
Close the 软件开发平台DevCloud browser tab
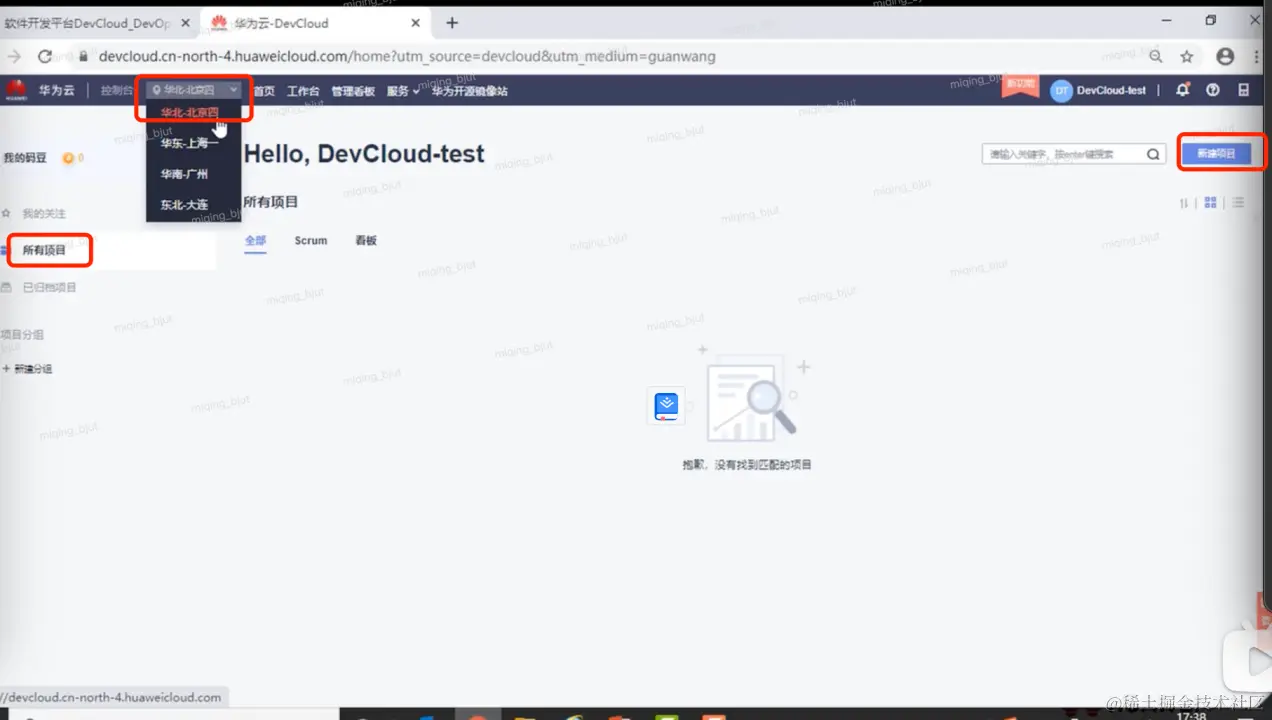pos(185,23)
